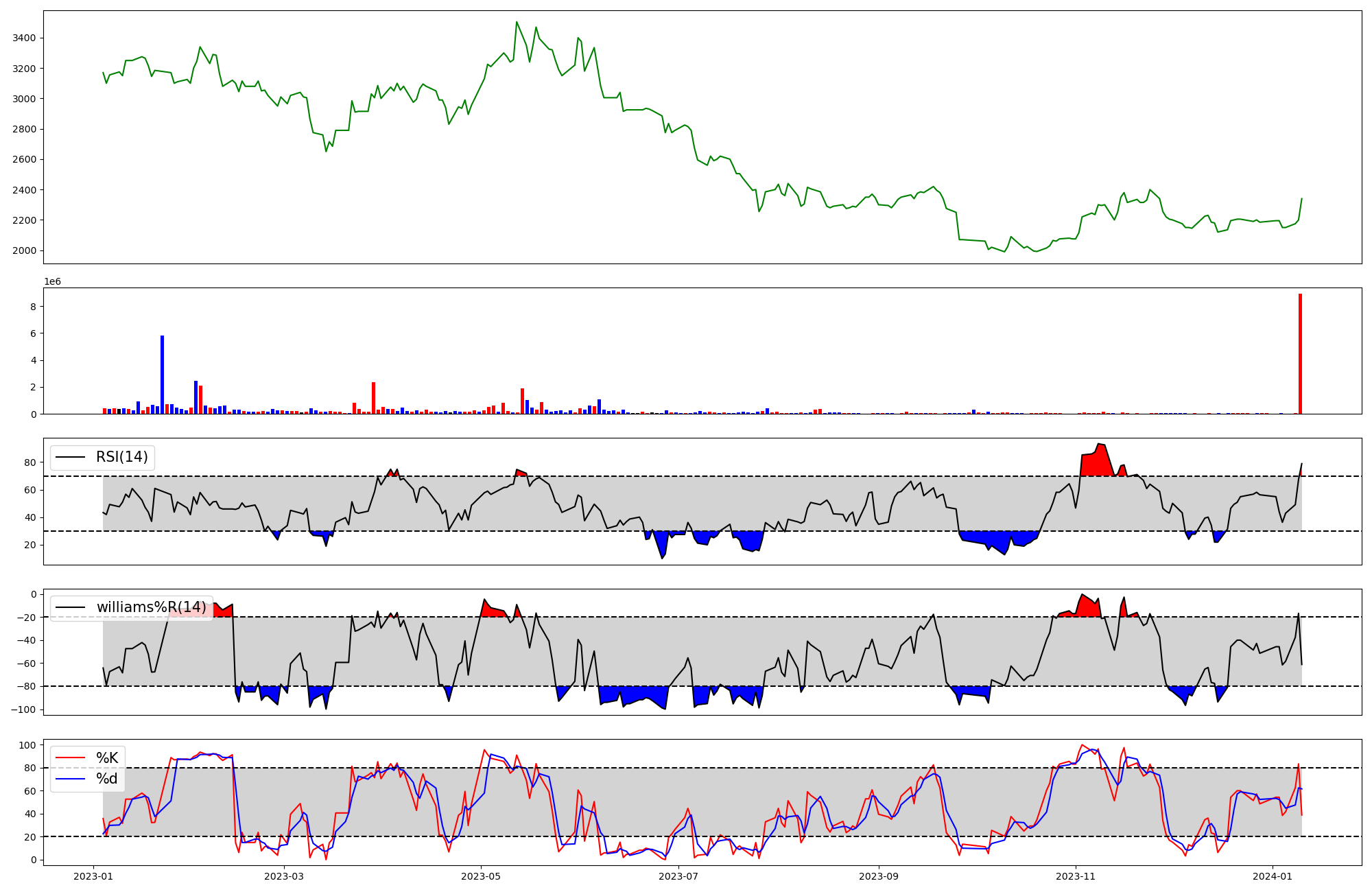
Task: Select the %K legend text
Action: tap(107, 758)
